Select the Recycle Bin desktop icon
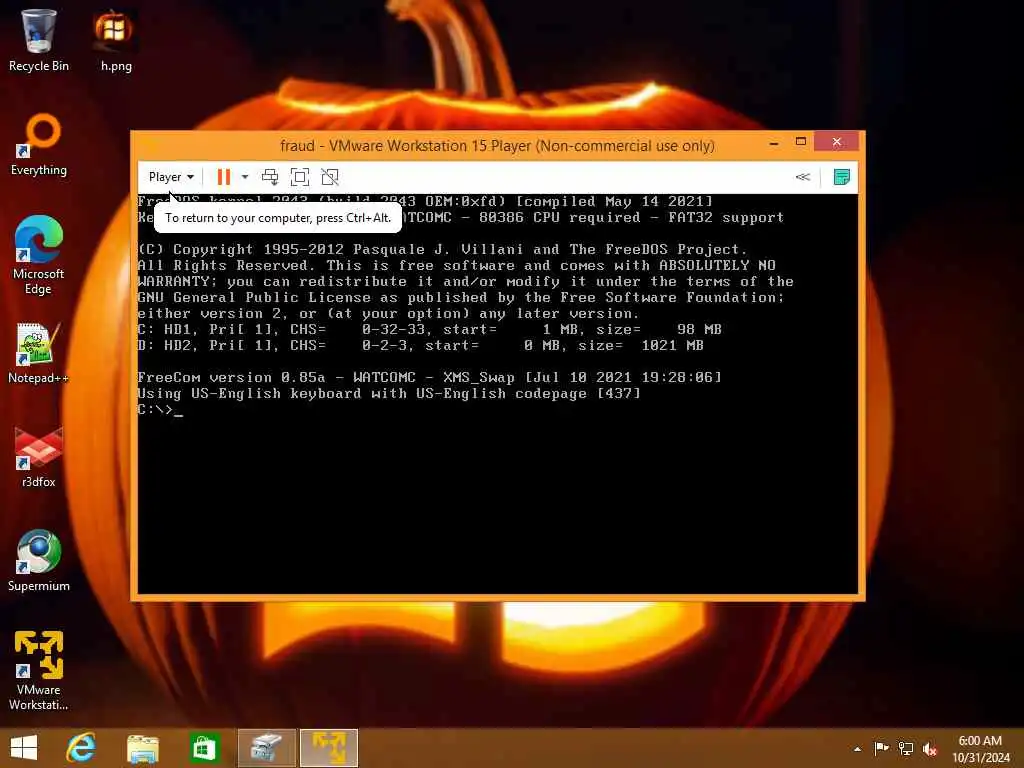The image size is (1024, 768). [x=39, y=40]
